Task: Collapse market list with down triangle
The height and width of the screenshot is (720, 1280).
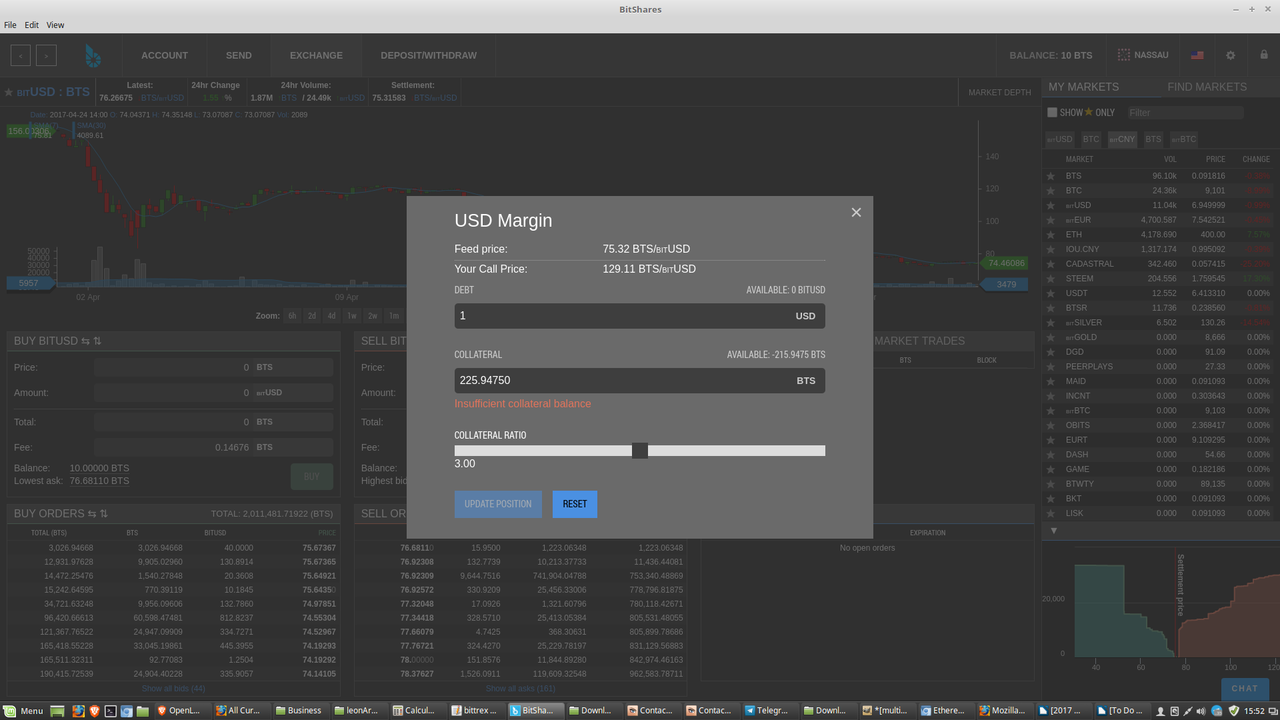Action: pos(1053,531)
